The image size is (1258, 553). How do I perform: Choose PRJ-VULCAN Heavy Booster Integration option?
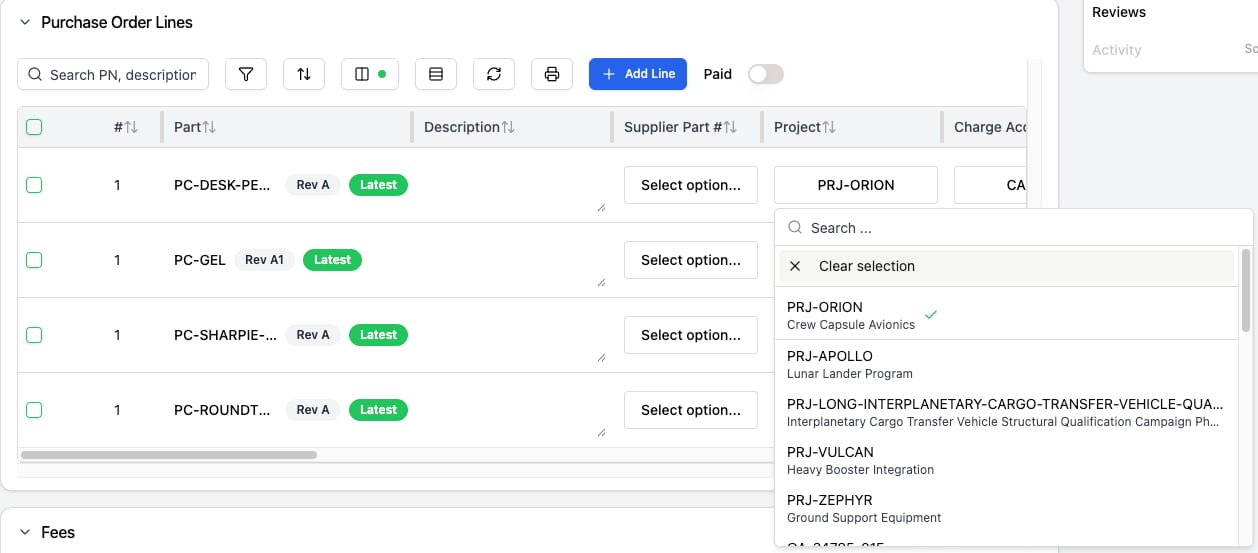[1007, 460]
